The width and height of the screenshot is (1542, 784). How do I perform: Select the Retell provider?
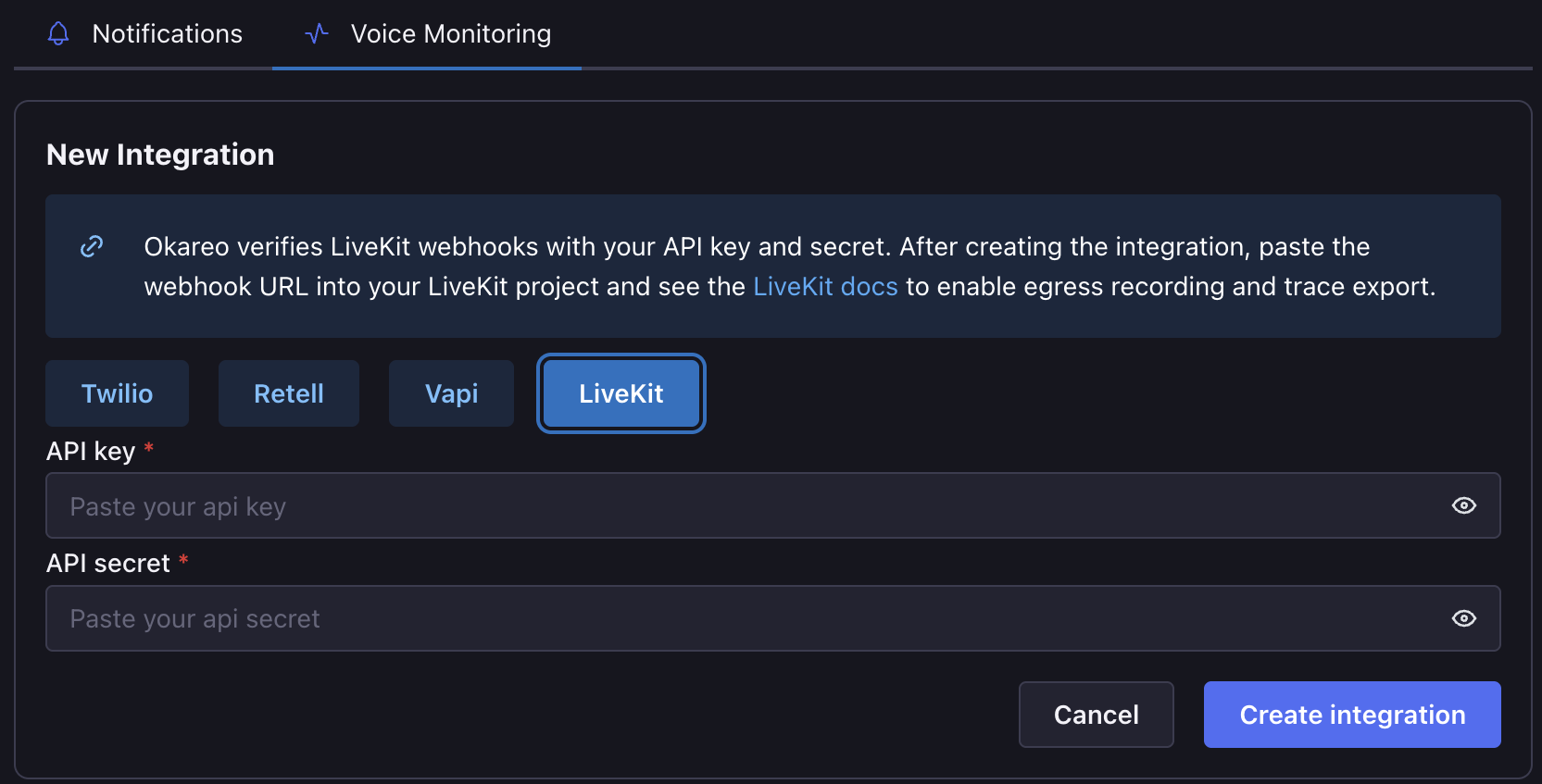coord(289,393)
